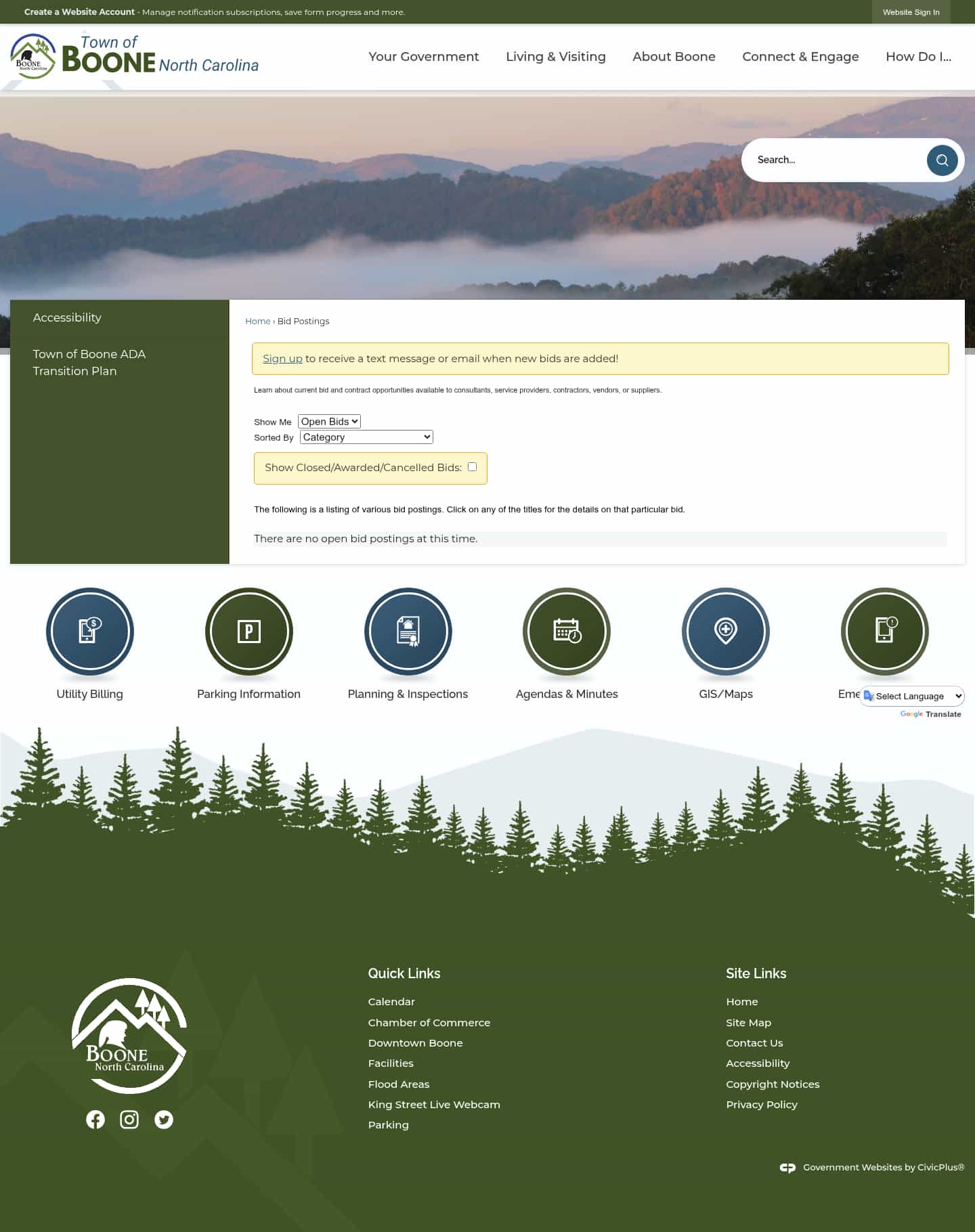Click Create a Website Account link
This screenshot has height=1232, width=975.
pos(79,12)
